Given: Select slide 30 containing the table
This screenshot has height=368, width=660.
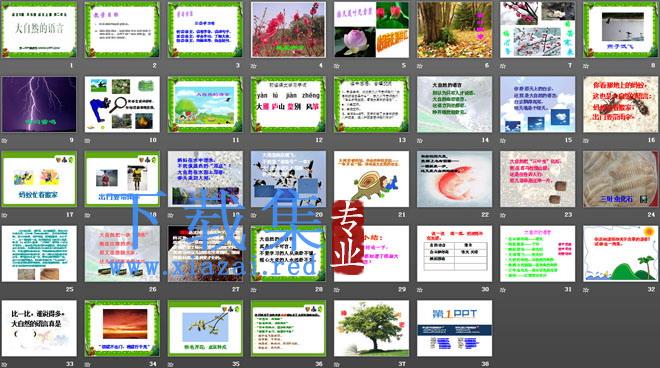Looking at the screenshot, I should pyautogui.click(x=454, y=253).
